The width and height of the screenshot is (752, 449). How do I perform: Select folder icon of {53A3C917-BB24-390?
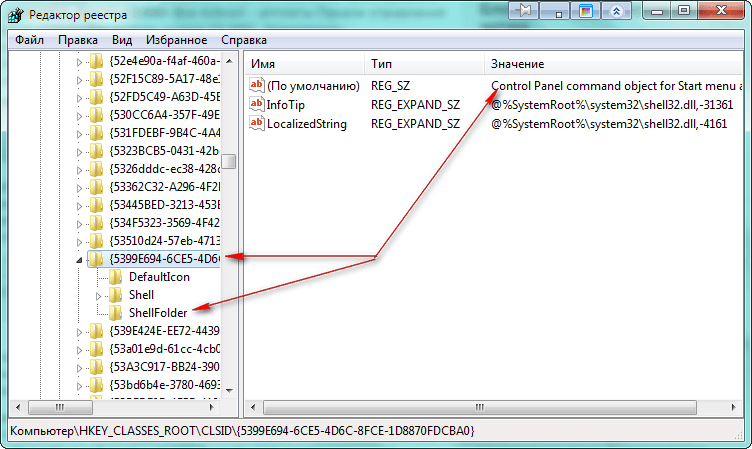[96, 367]
